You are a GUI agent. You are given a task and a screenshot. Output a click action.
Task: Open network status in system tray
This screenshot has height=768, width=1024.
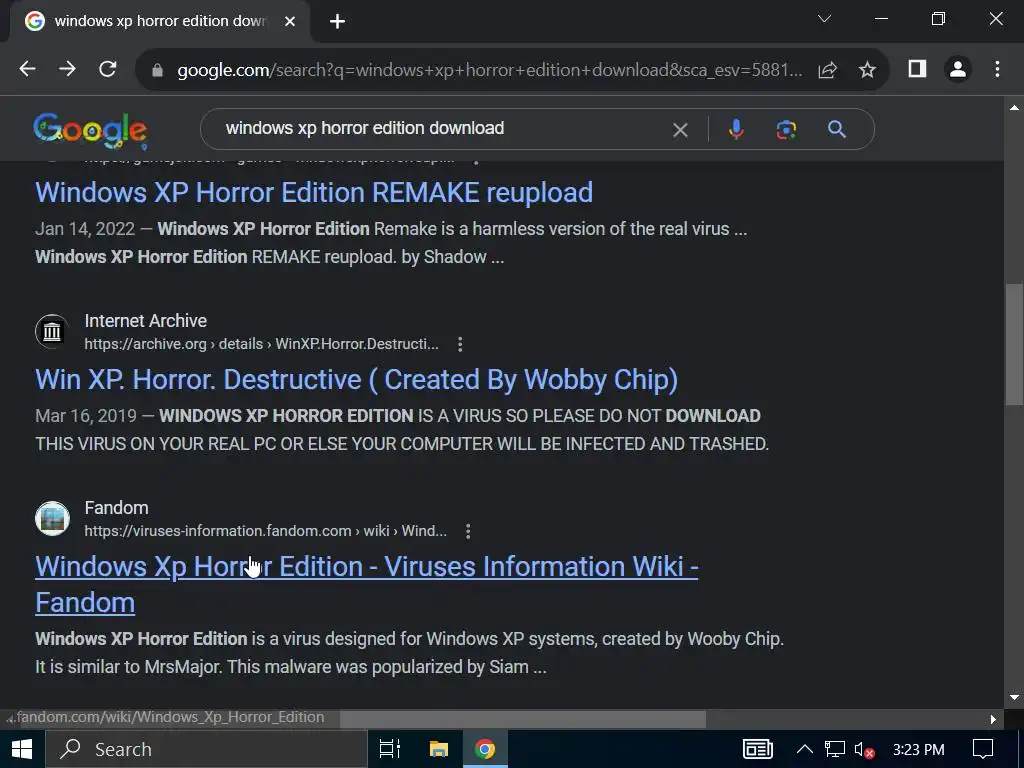(x=835, y=749)
